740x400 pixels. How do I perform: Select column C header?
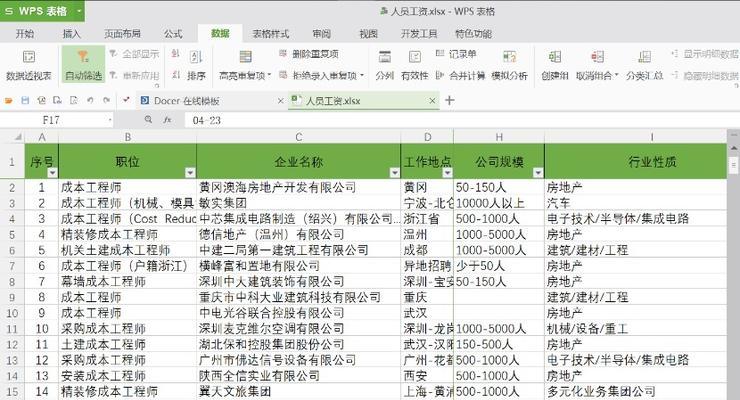[298, 137]
